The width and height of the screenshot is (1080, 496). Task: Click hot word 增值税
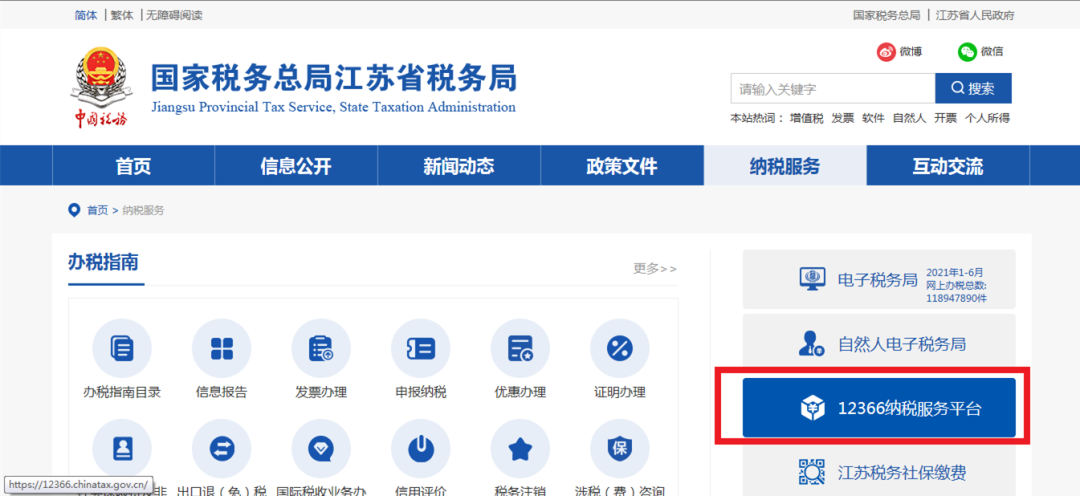(x=807, y=118)
